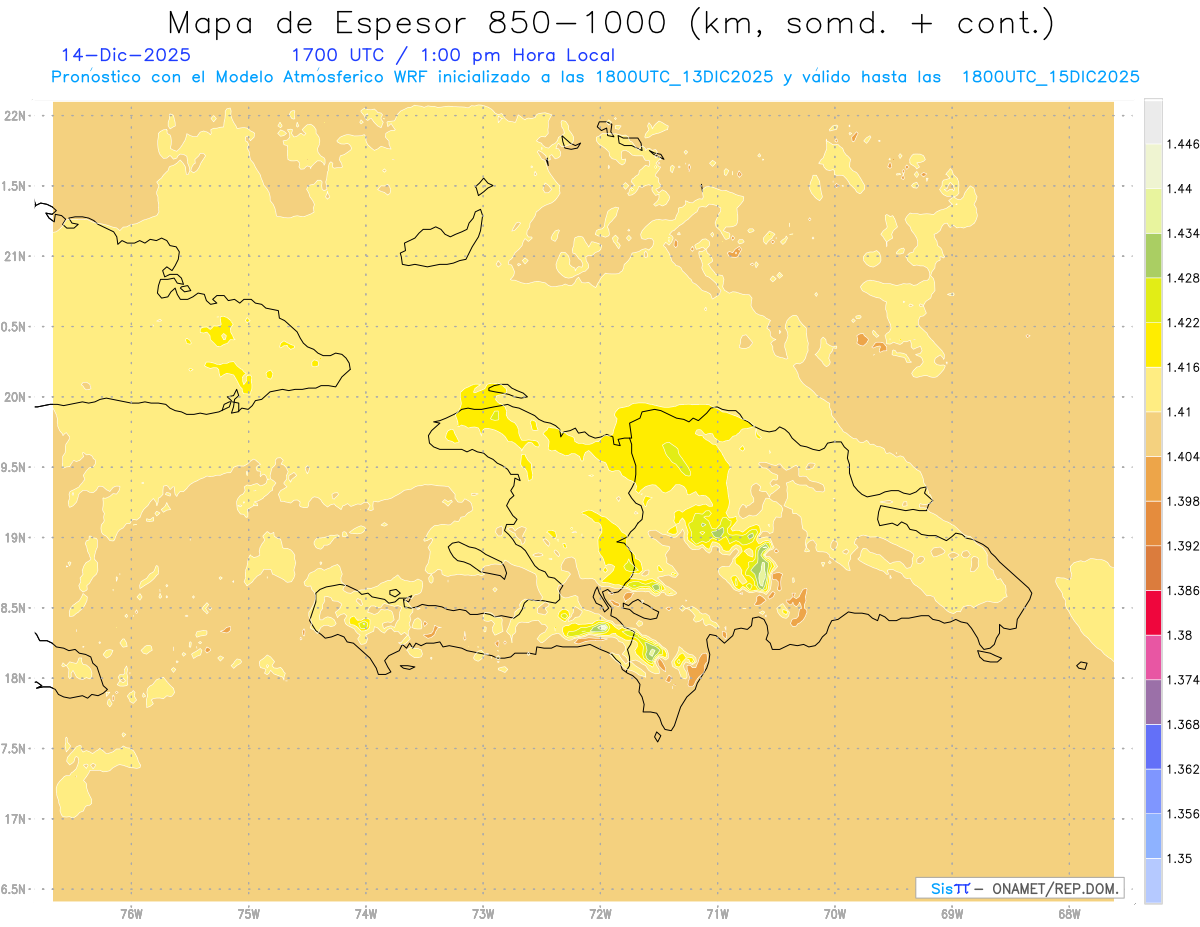Click the colorbar value '1.422'
The height and width of the screenshot is (927, 1200).
[1182, 323]
